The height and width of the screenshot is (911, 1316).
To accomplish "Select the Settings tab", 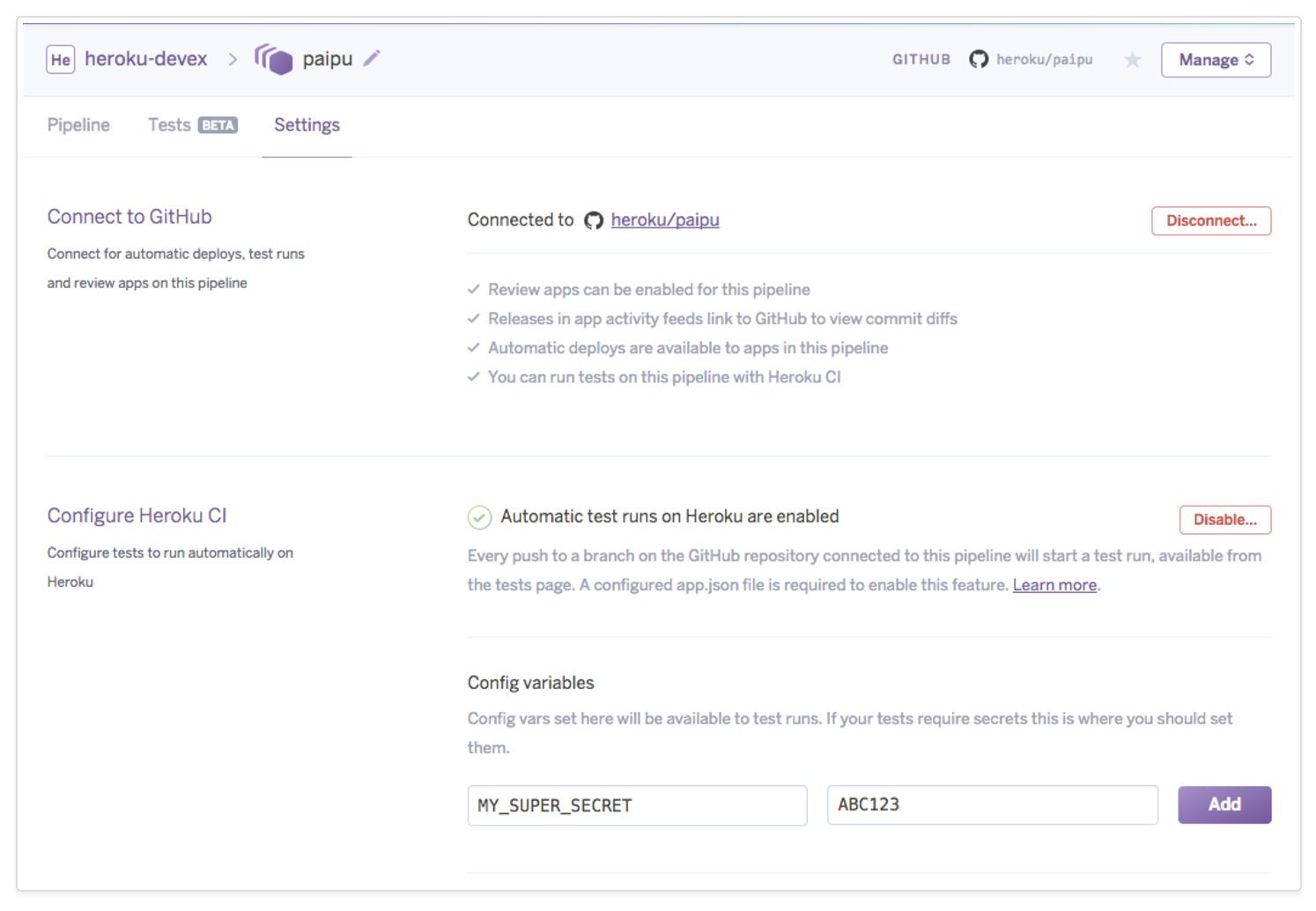I will 307,125.
